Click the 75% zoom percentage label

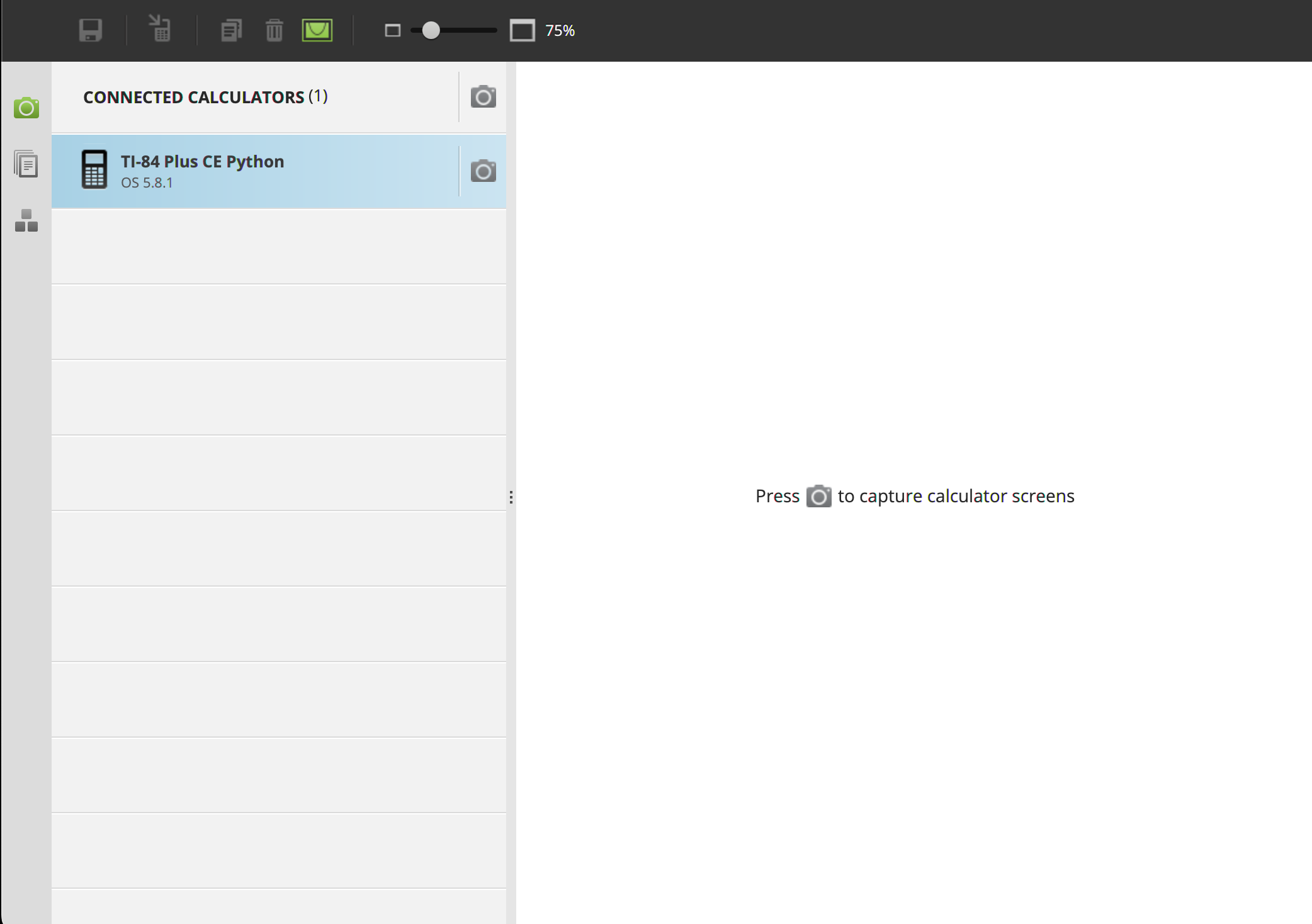(560, 31)
